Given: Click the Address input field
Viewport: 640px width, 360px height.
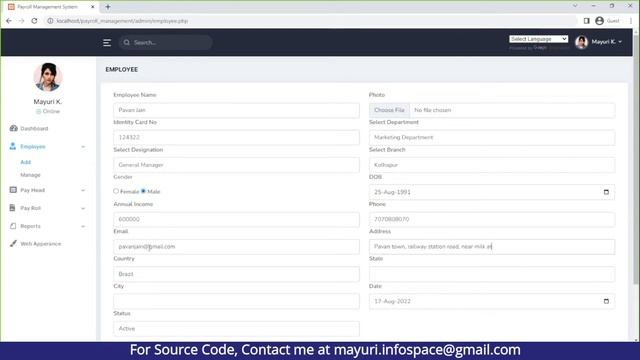Looking at the screenshot, I should pyautogui.click(x=492, y=247).
